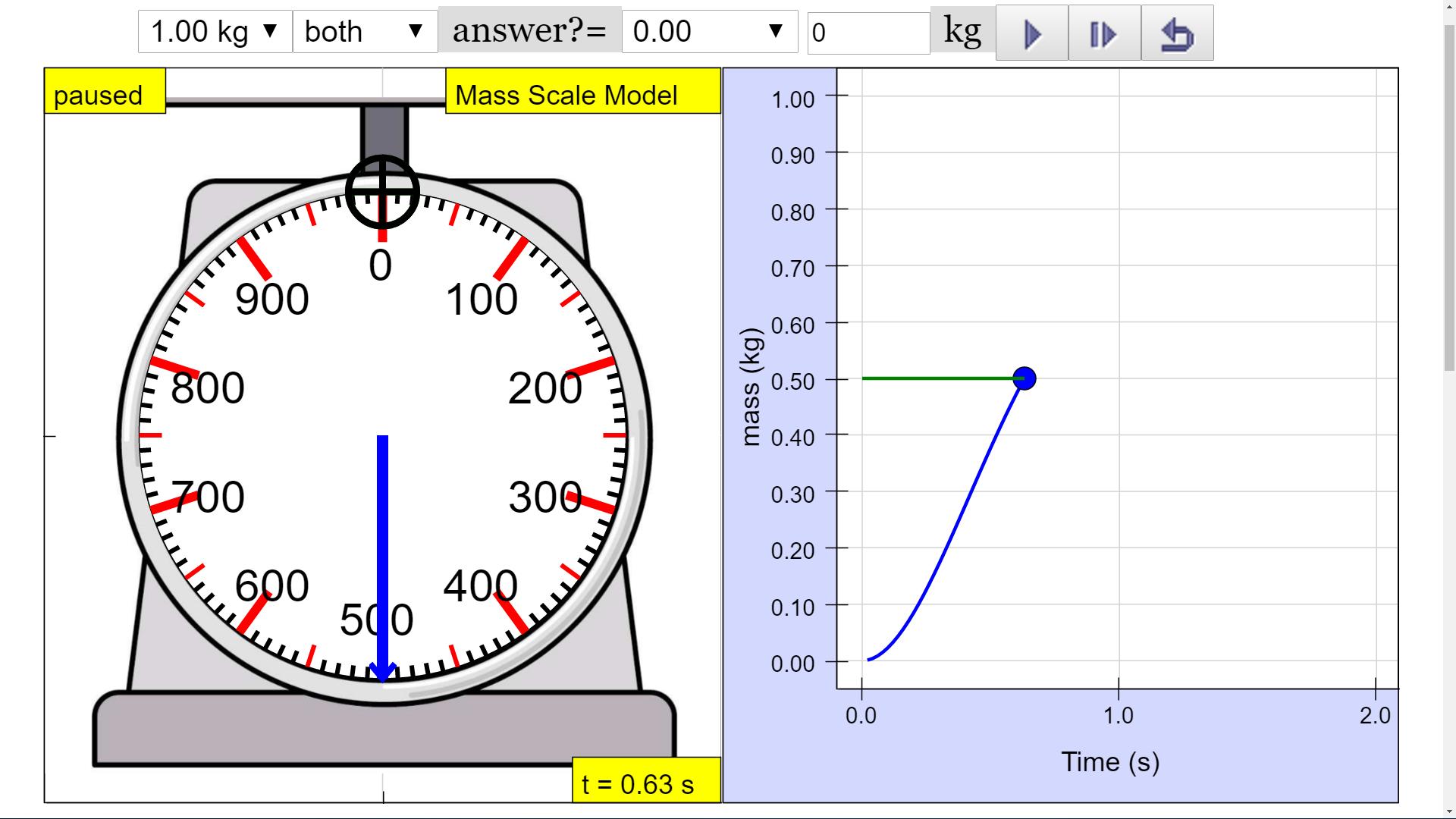Click the 400 mark on the dial
Viewport: 1456px width, 819px height.
coord(481,585)
